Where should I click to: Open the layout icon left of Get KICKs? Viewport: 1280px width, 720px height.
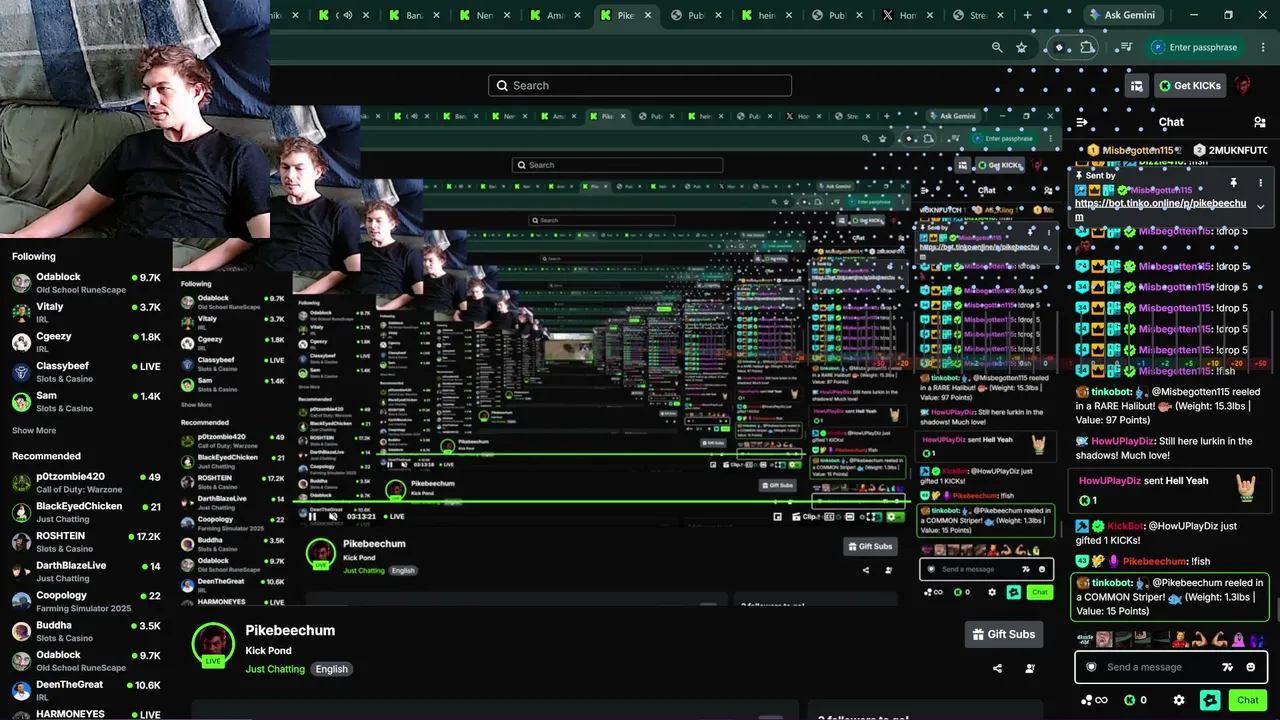tap(1136, 86)
